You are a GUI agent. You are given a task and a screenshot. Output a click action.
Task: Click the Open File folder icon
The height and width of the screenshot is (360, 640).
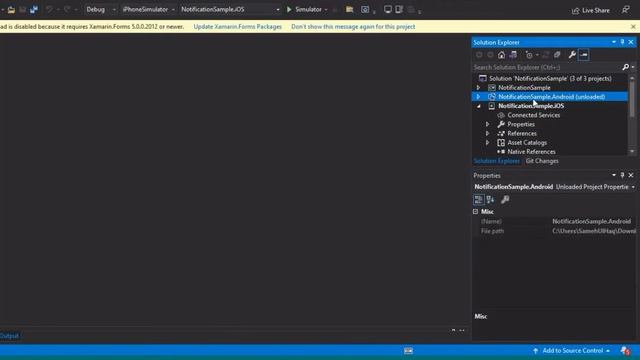pyautogui.click(x=11, y=9)
